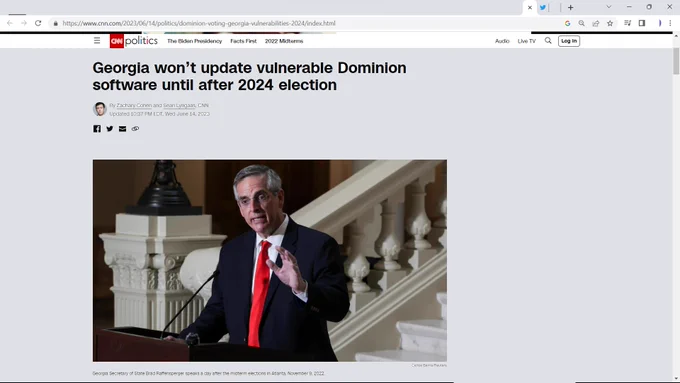Click the Raffensperger article photo
Viewport: 680px width, 383px height.
click(x=270, y=260)
